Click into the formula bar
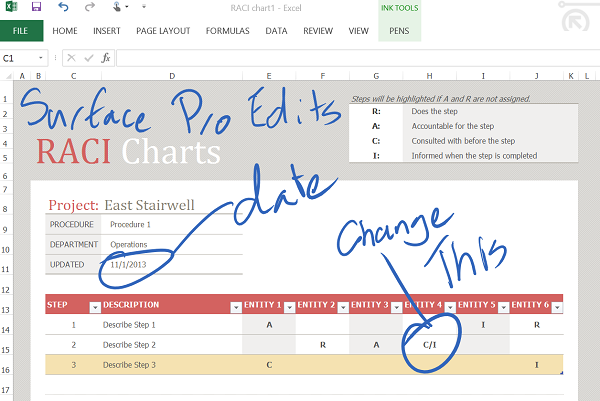Image resolution: width=600 pixels, height=401 pixels. (358, 58)
